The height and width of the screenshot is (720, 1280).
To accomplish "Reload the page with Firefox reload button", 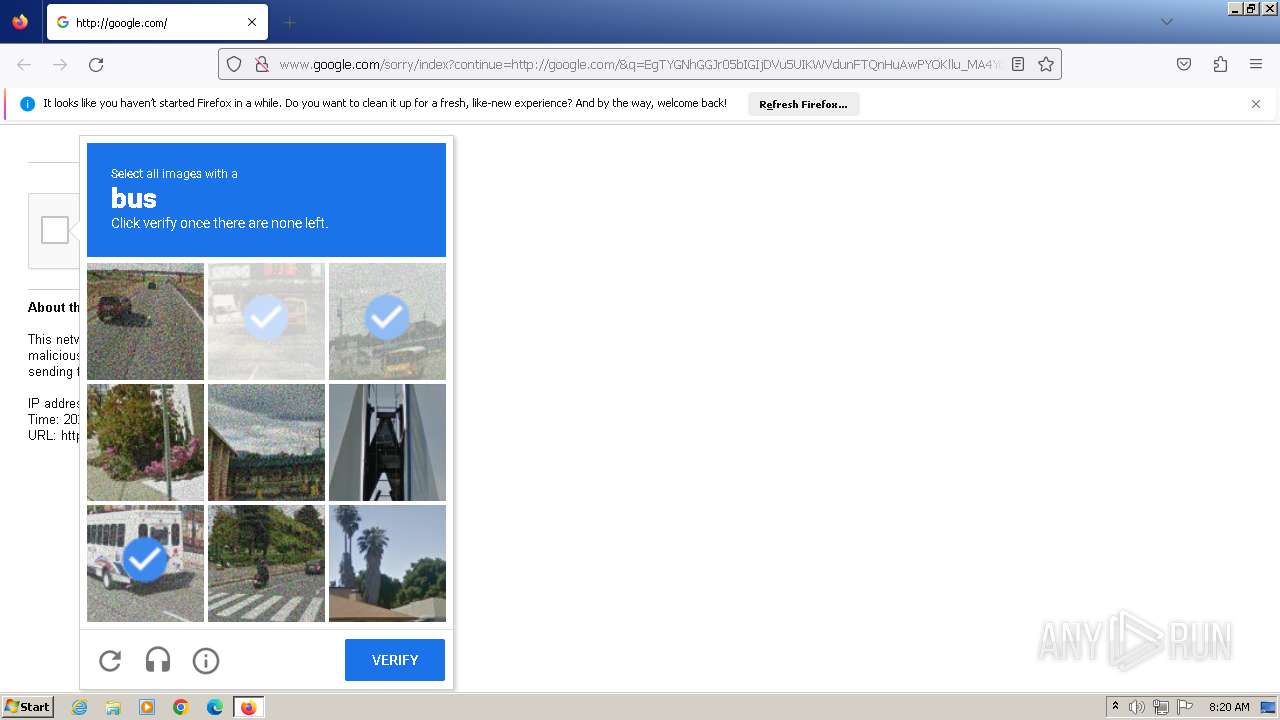I will [x=96, y=64].
